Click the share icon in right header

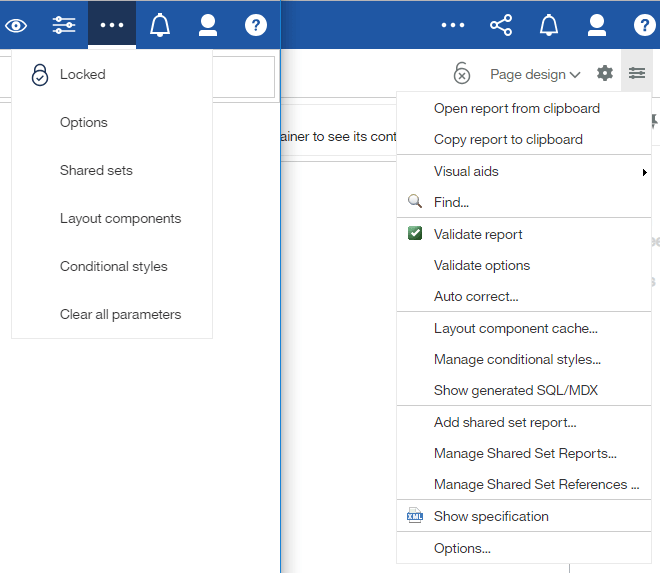(501, 25)
